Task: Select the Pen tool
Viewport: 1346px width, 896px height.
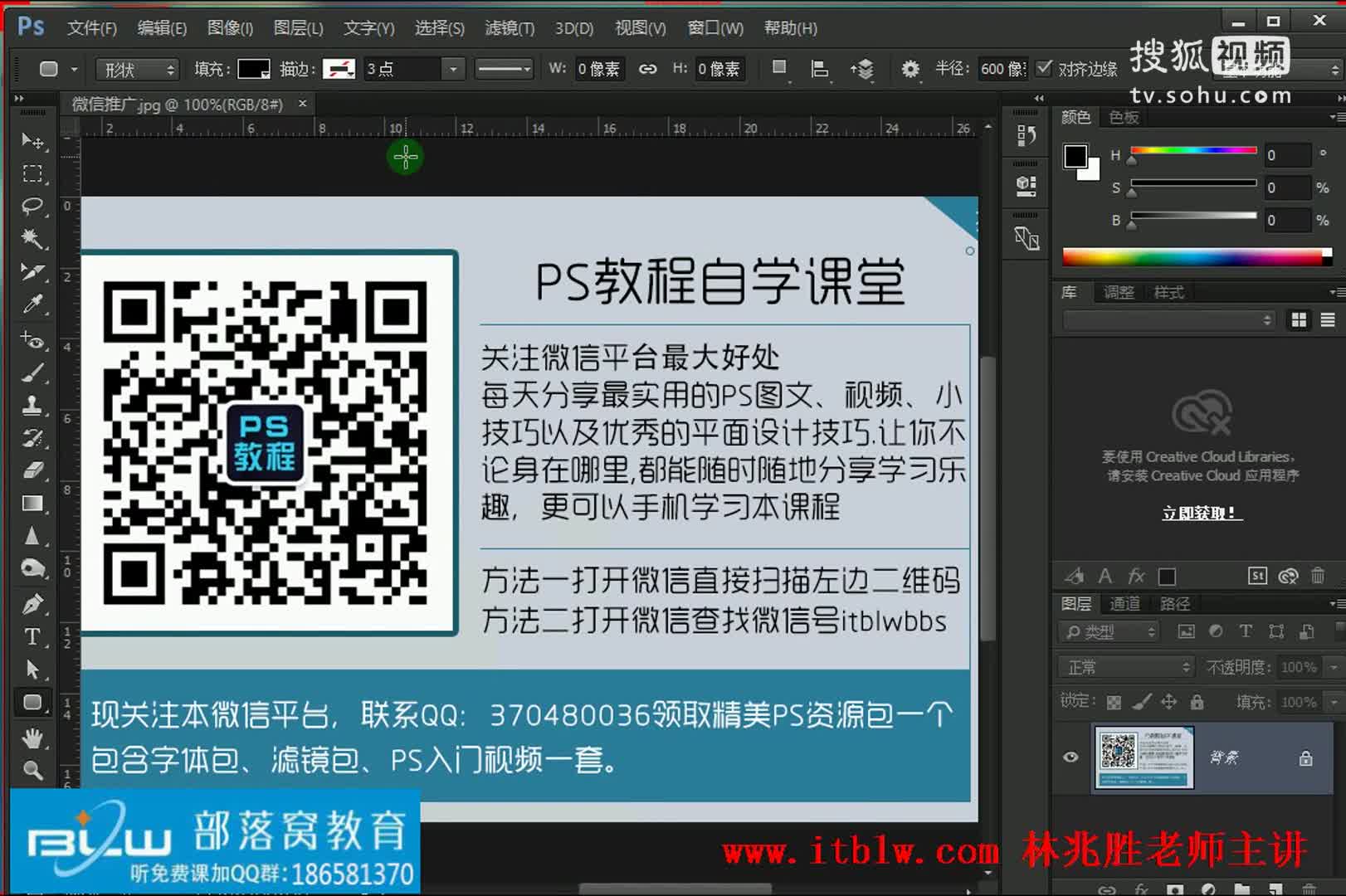Action: (33, 604)
